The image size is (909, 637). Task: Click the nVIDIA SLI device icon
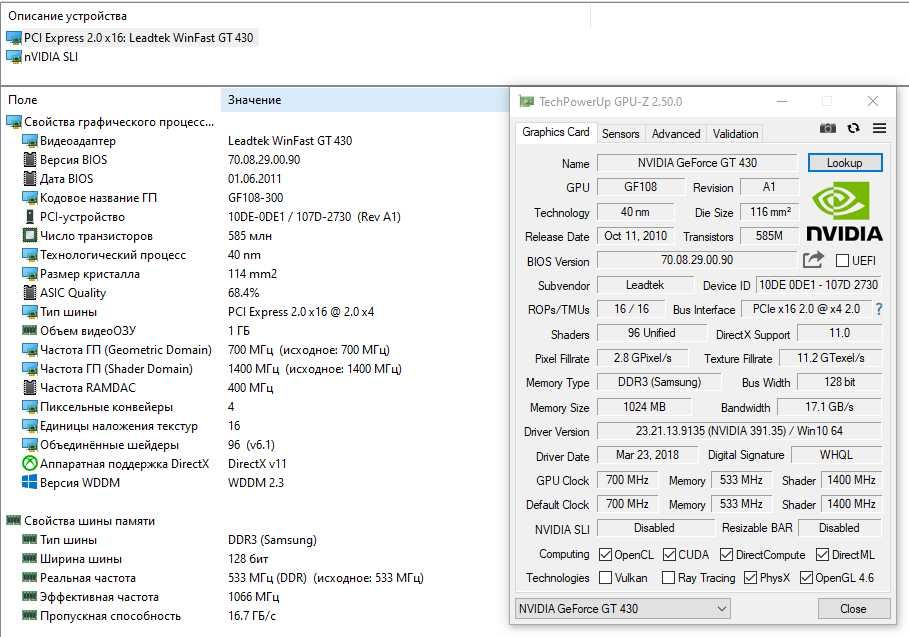click(x=13, y=57)
